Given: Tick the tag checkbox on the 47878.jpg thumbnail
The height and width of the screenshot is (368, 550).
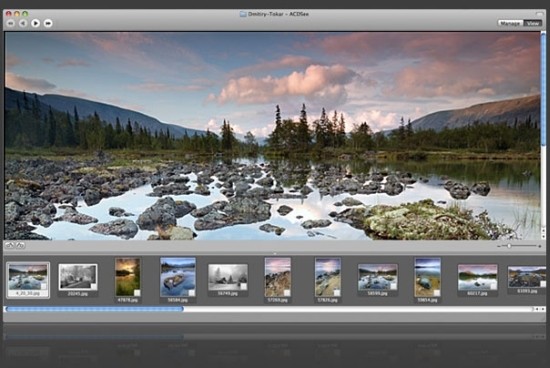Looking at the screenshot, I should coord(137,293).
